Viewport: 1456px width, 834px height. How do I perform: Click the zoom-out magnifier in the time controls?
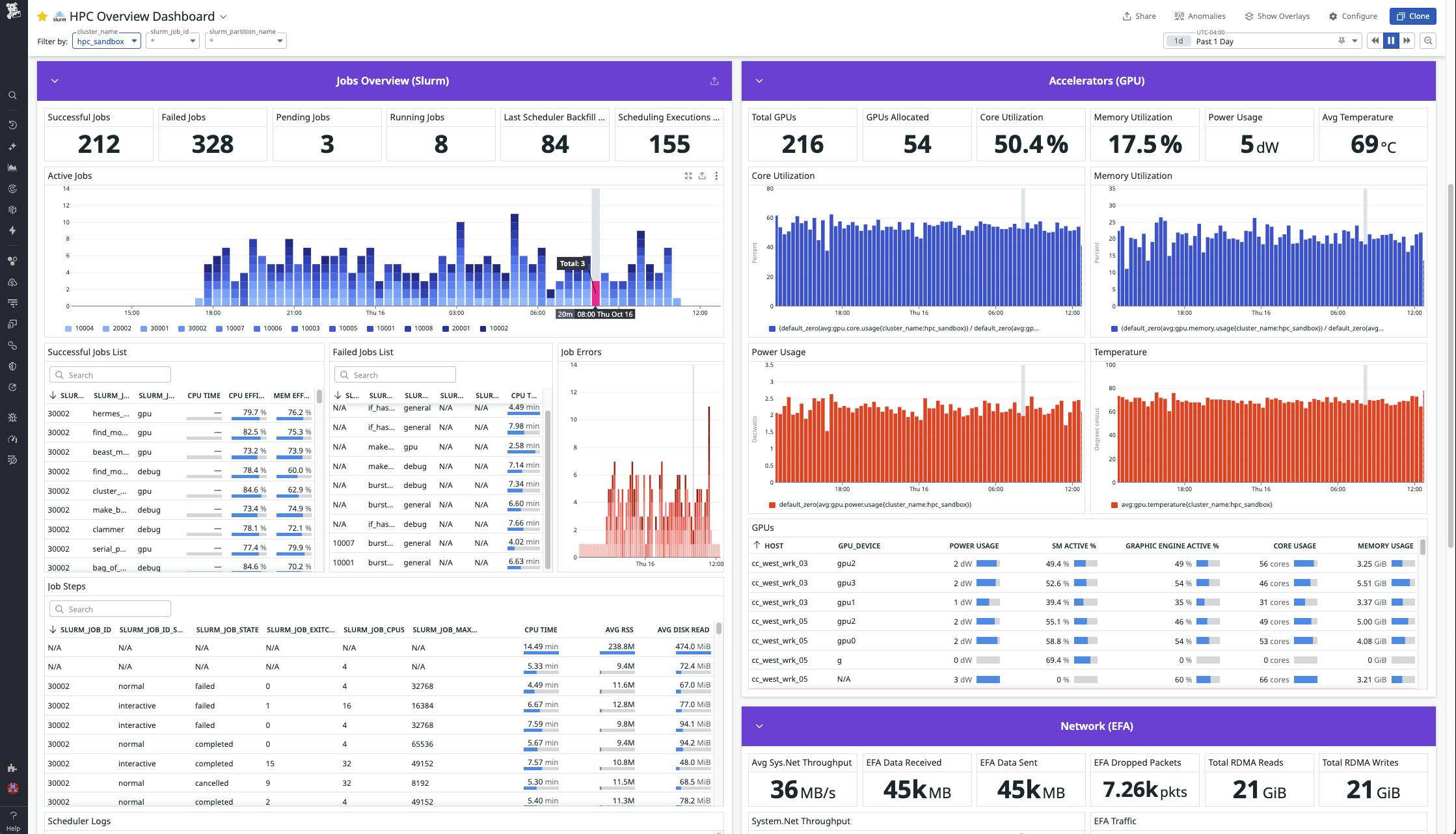pos(1429,40)
